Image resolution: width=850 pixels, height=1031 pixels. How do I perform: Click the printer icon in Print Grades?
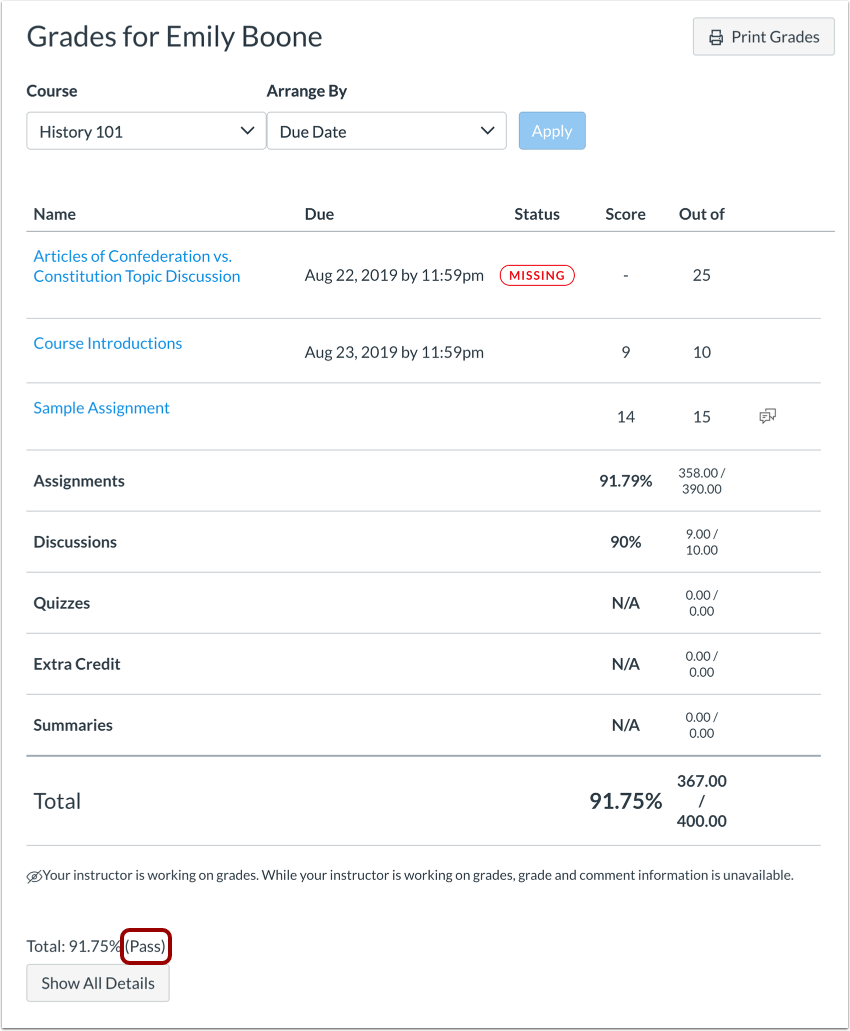pos(716,37)
